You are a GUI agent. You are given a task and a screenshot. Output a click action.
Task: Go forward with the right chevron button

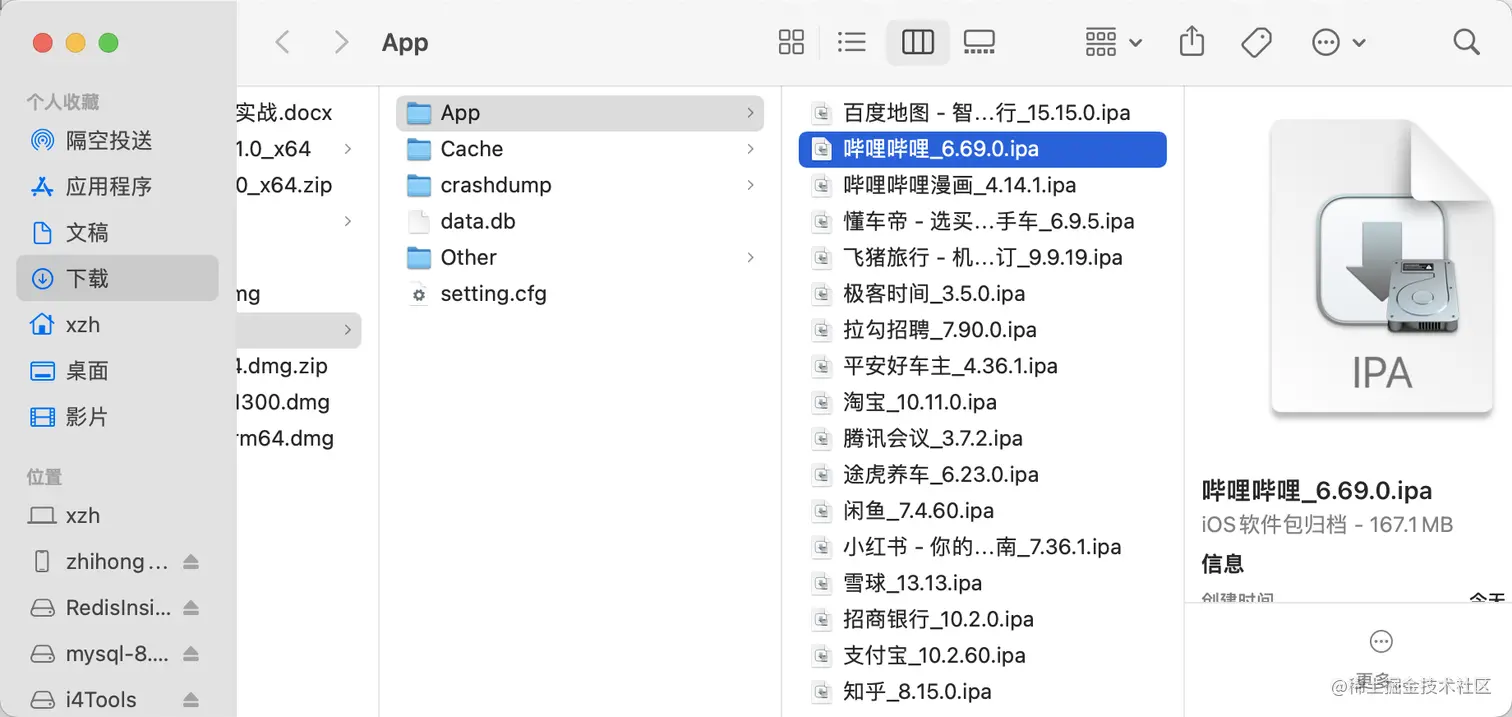pos(342,42)
